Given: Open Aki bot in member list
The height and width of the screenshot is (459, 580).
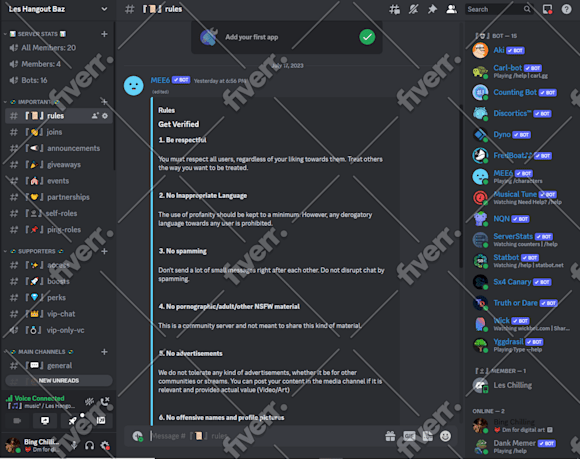Looking at the screenshot, I should (522, 50).
